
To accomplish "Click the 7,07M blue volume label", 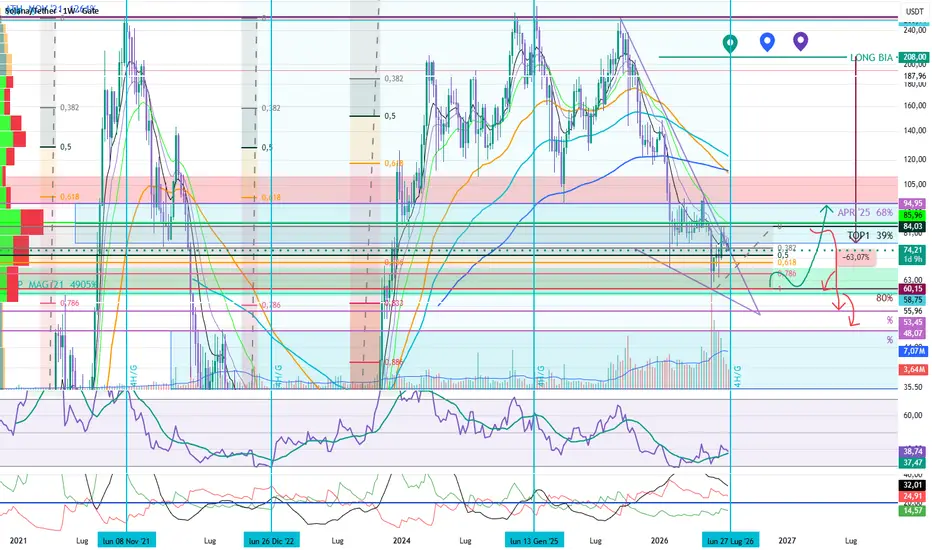I will (x=914, y=351).
